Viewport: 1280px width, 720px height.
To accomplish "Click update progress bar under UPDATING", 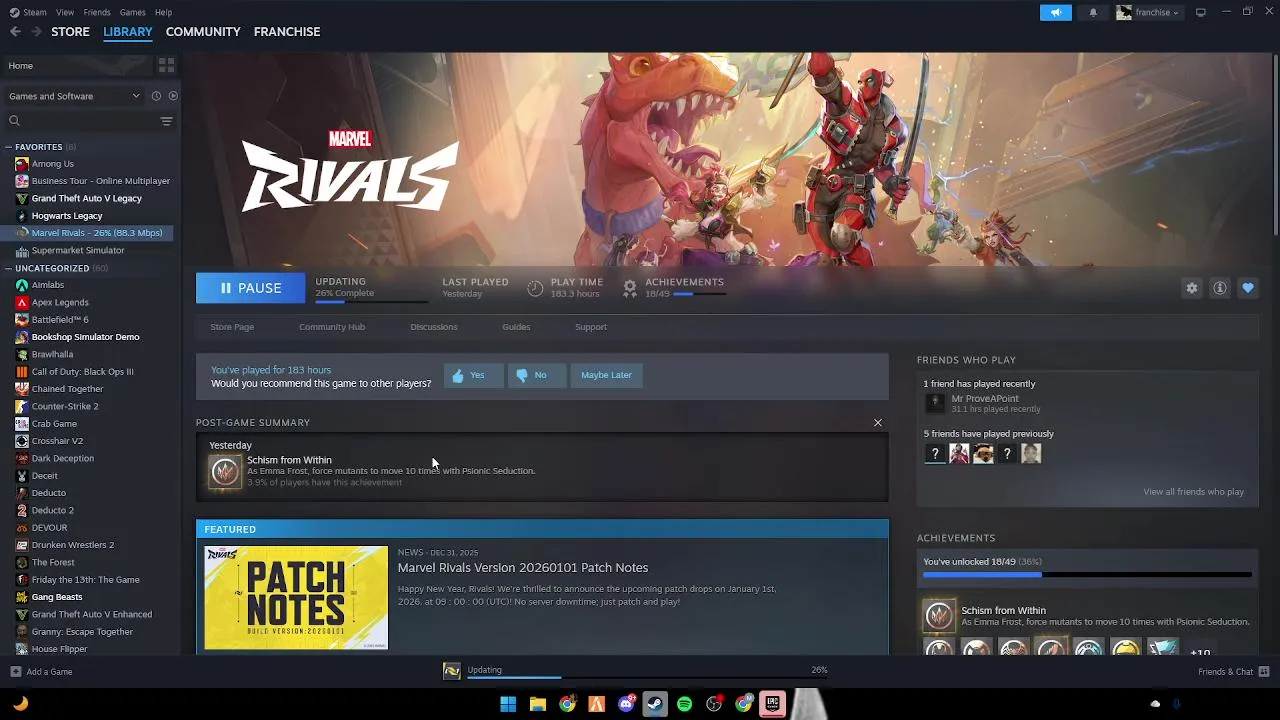I will coord(370,301).
